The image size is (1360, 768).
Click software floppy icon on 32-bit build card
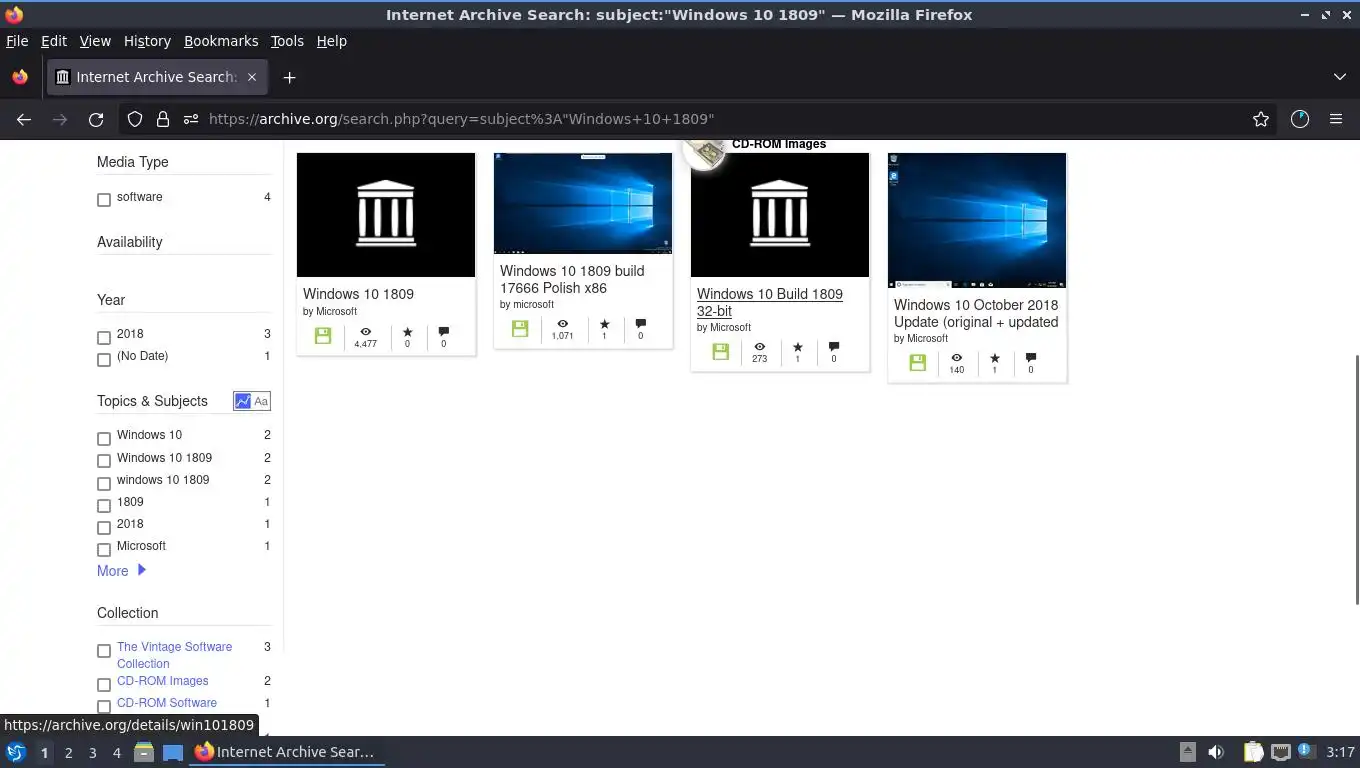pyautogui.click(x=720, y=351)
